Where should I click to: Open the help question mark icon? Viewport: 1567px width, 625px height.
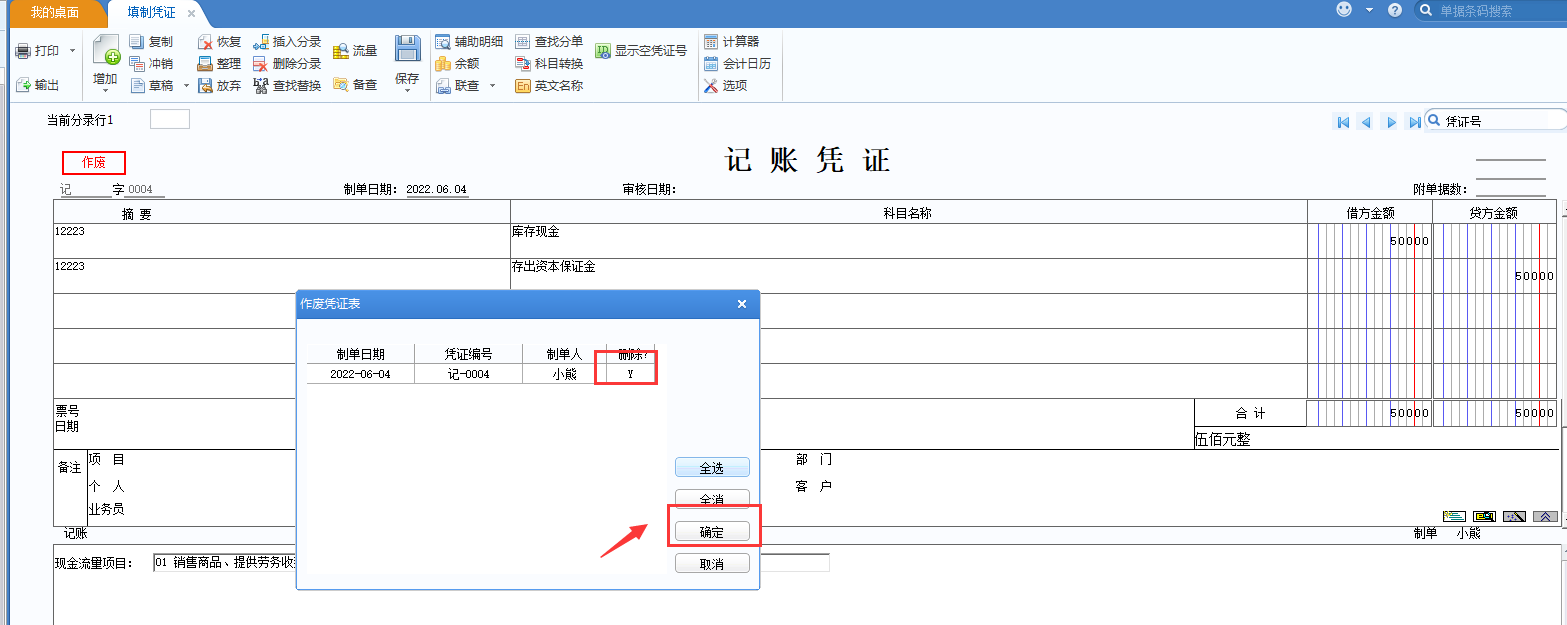pos(1395,10)
